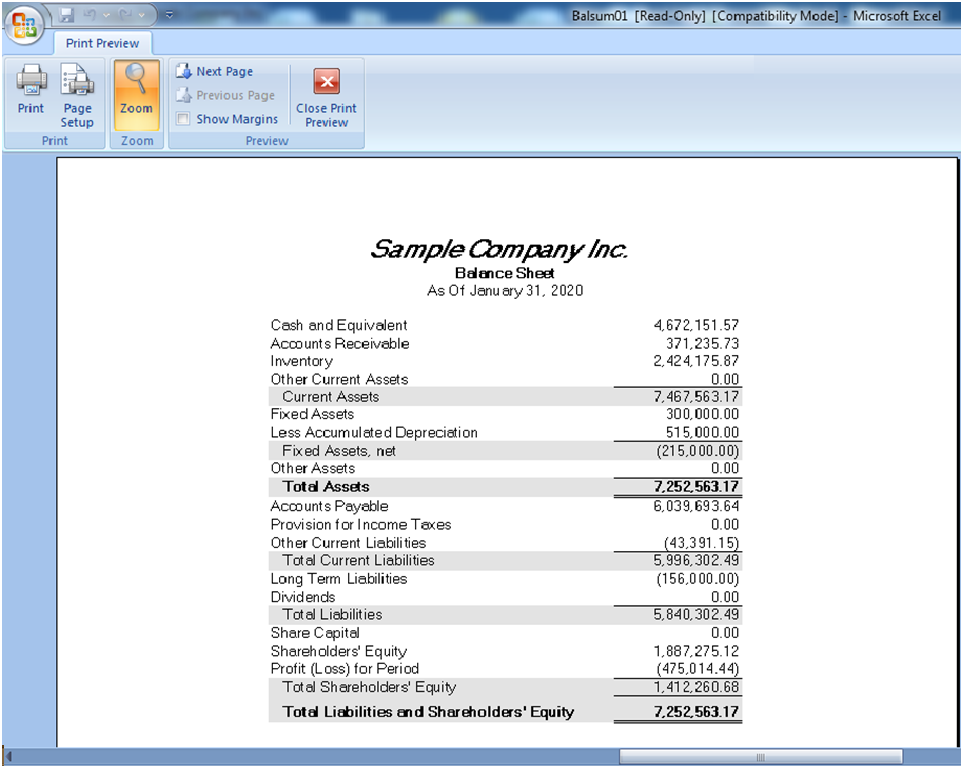
Task: Open the Office button menu
Action: (x=23, y=25)
